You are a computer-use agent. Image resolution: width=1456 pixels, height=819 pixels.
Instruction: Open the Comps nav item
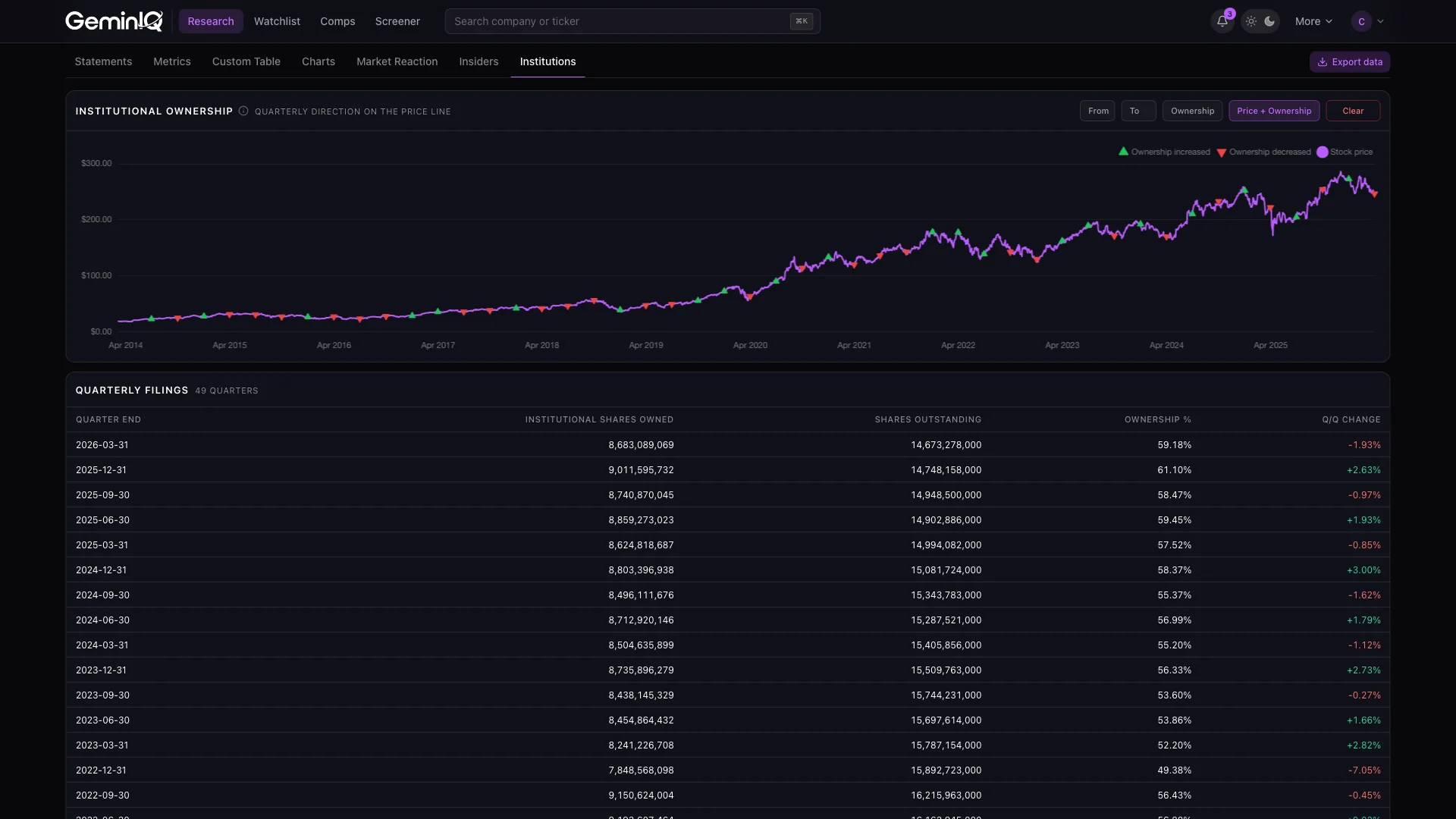(x=337, y=21)
